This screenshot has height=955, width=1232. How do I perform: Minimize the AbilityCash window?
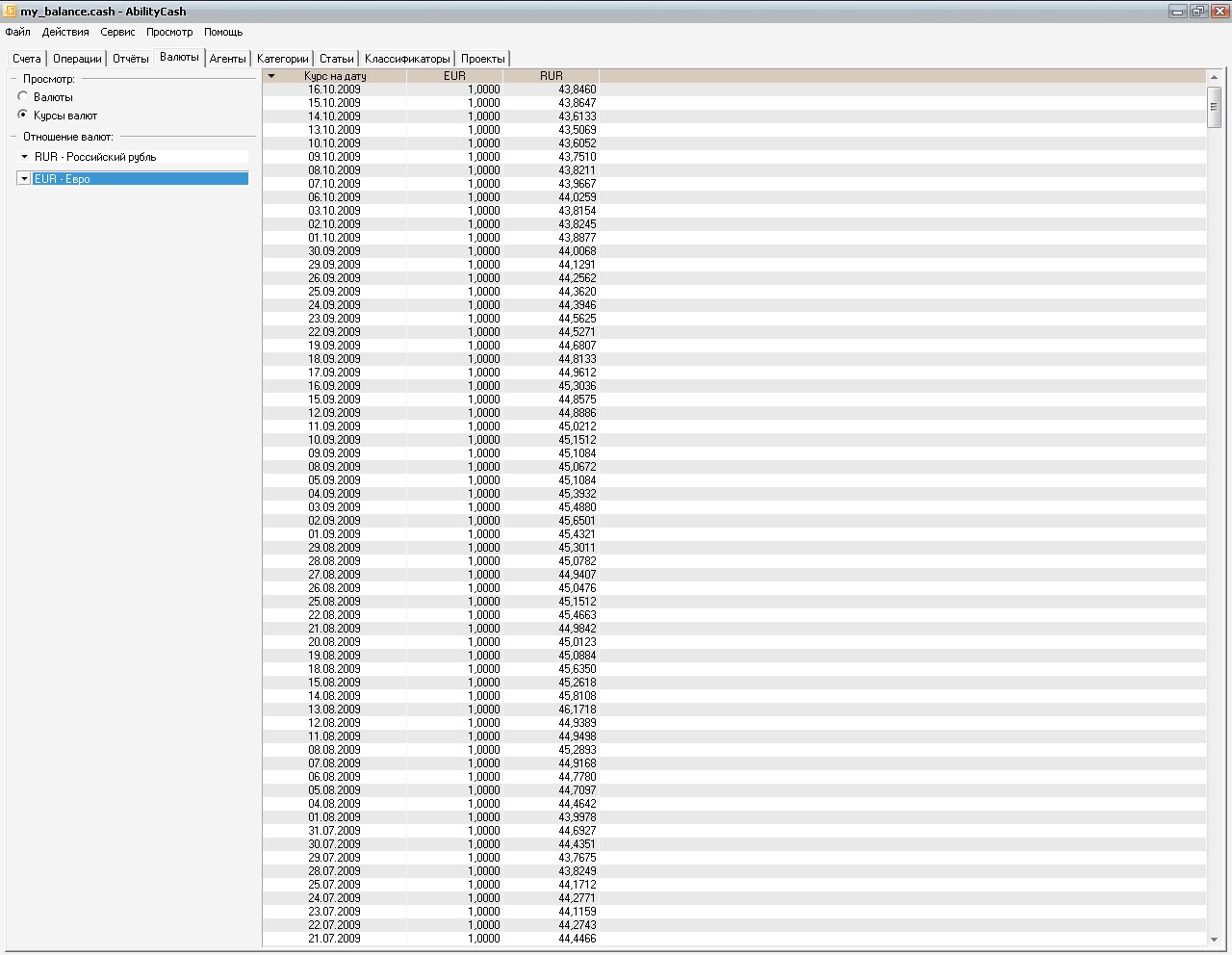[1178, 11]
